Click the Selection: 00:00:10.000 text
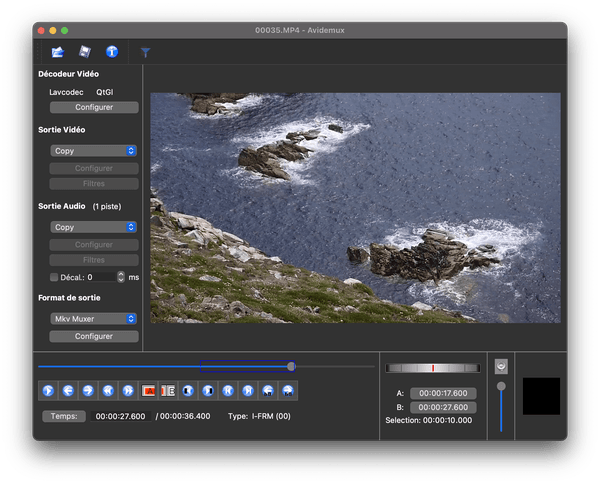Image resolution: width=600 pixels, height=484 pixels. pos(429,420)
